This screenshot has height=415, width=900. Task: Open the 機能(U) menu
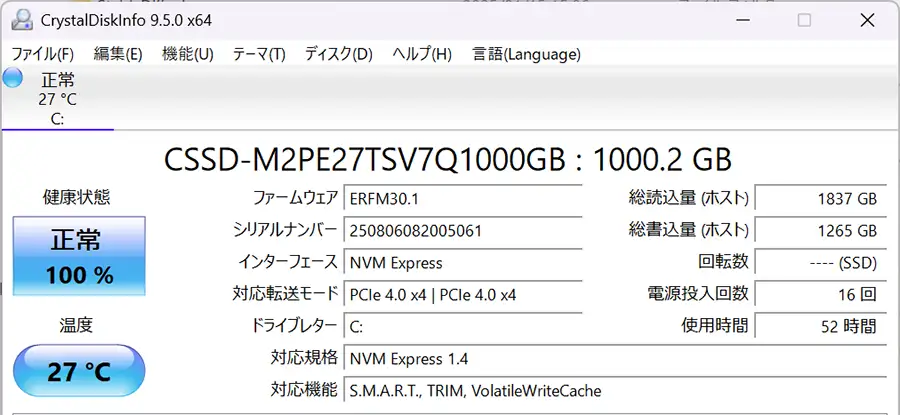pyautogui.click(x=188, y=55)
